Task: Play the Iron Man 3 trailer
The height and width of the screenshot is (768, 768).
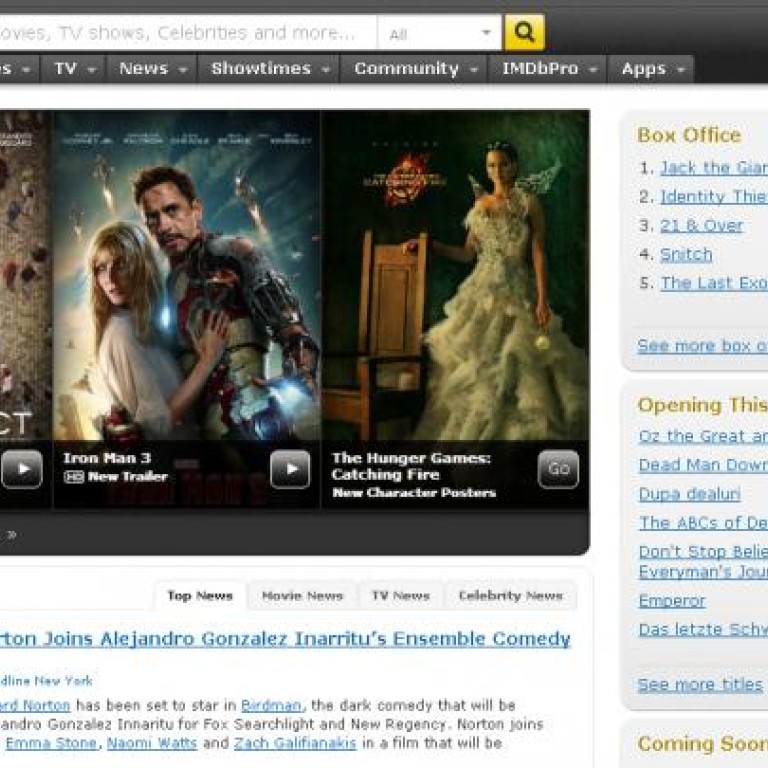Action: pos(290,469)
